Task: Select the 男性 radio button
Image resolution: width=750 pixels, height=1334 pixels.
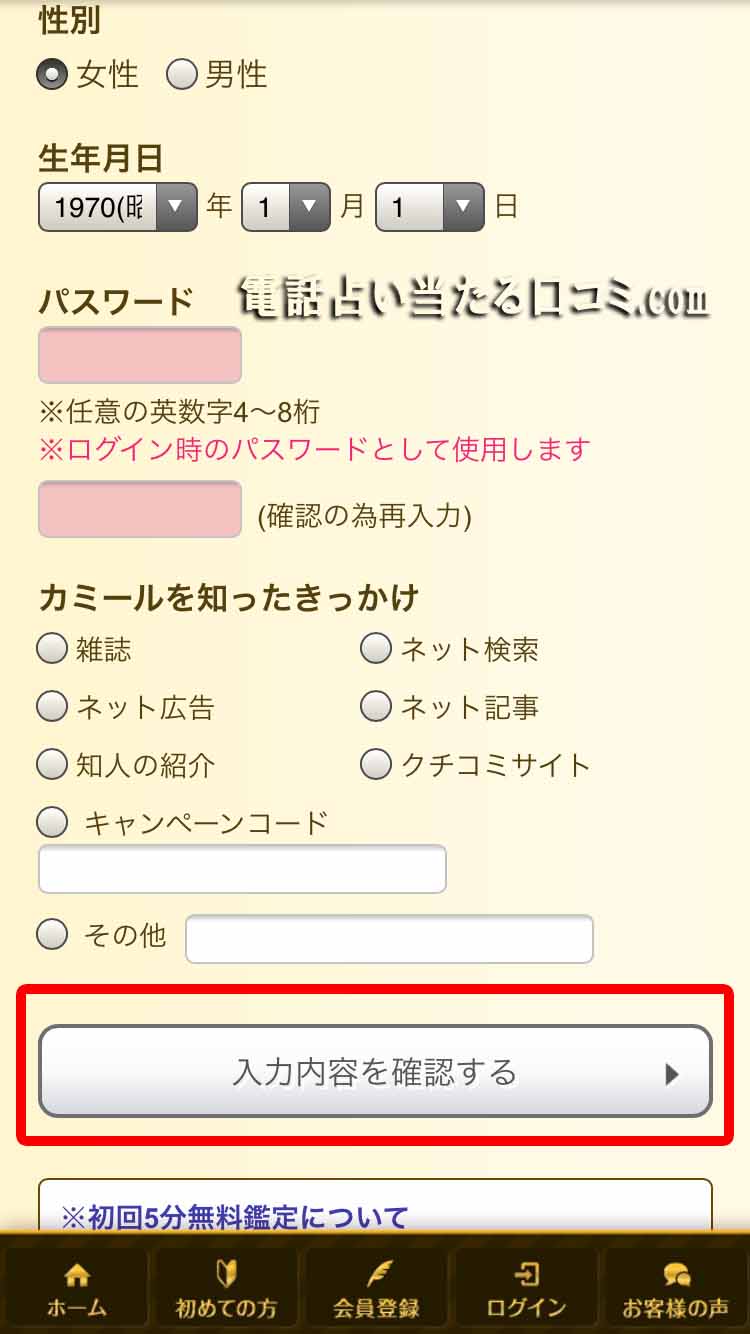Action: pos(181,75)
